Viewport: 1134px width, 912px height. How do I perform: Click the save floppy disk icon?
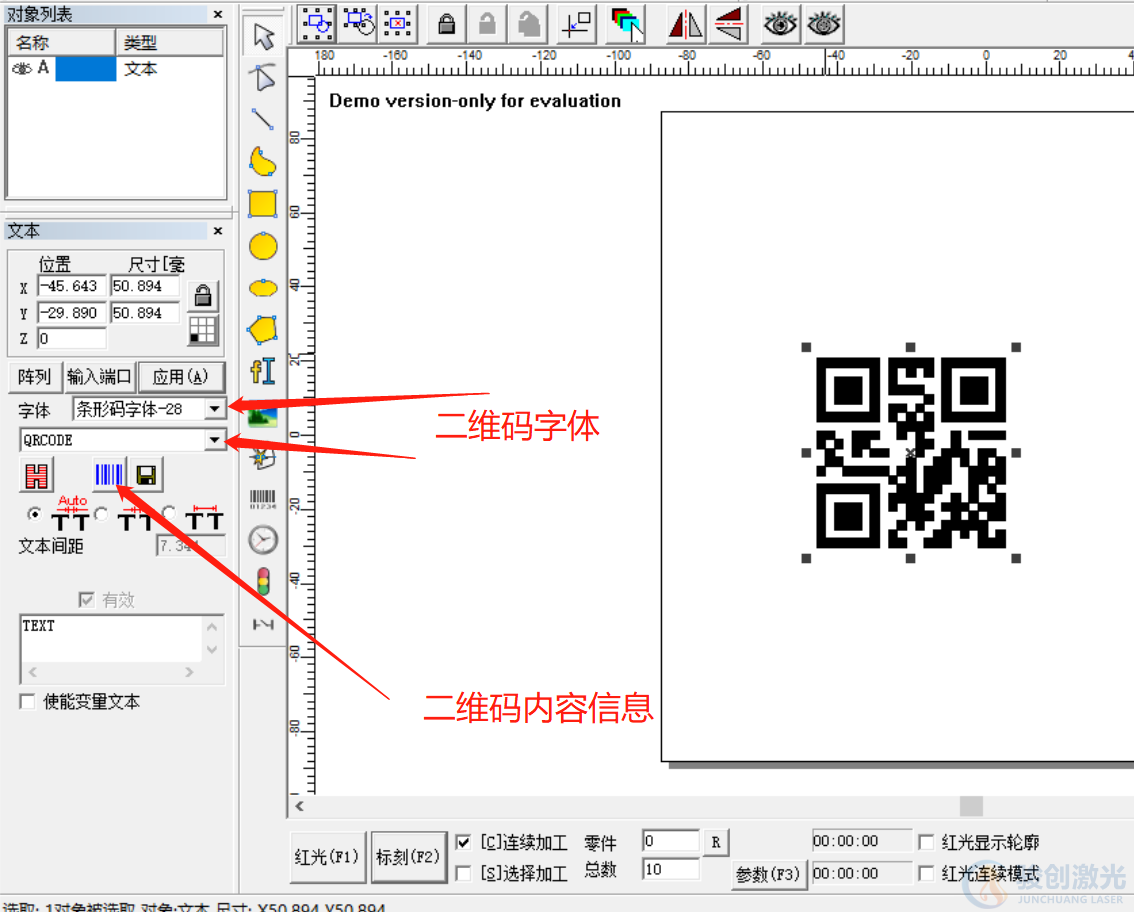click(147, 474)
